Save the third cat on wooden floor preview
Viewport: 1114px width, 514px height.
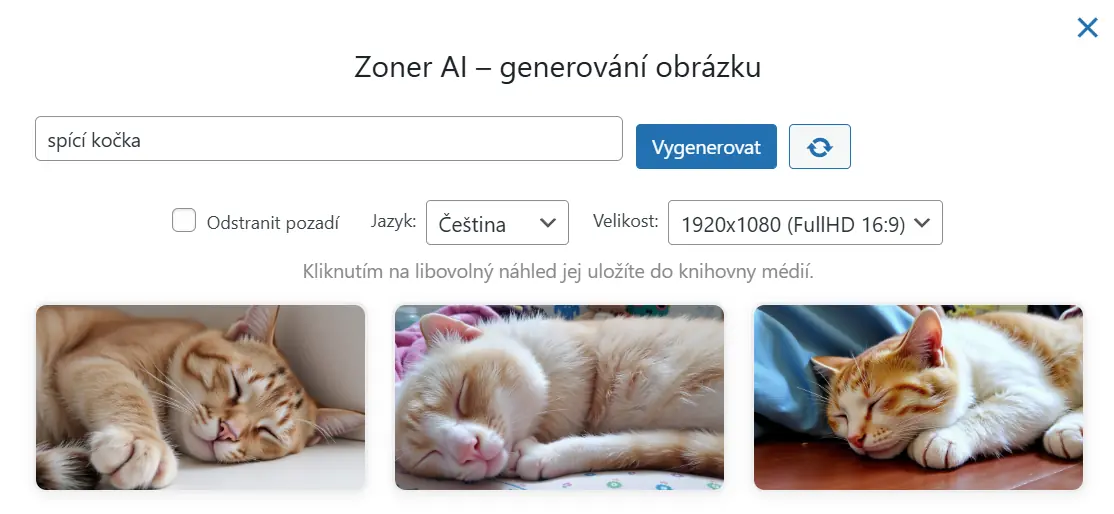coord(919,397)
